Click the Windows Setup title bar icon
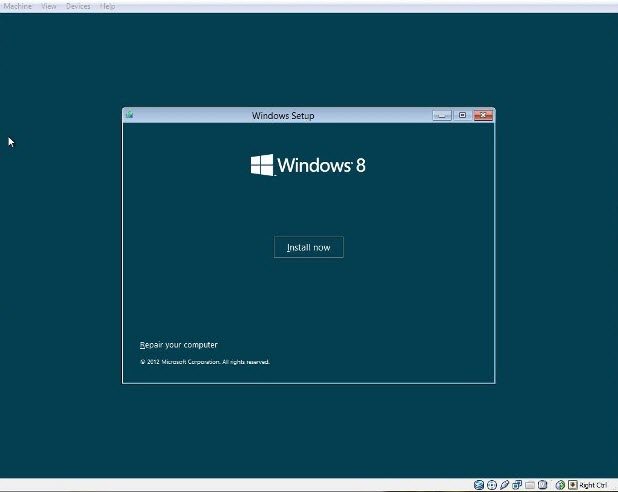This screenshot has width=618, height=492. click(130, 115)
